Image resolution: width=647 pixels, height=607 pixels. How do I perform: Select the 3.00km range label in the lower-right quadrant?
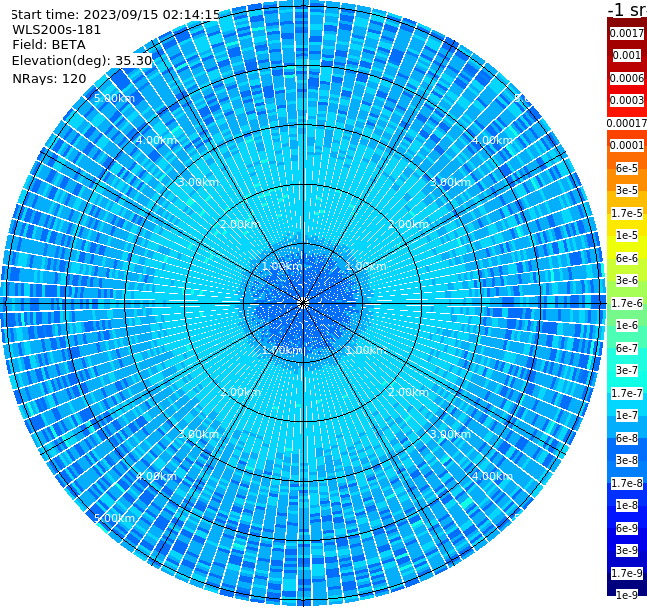coord(450,434)
